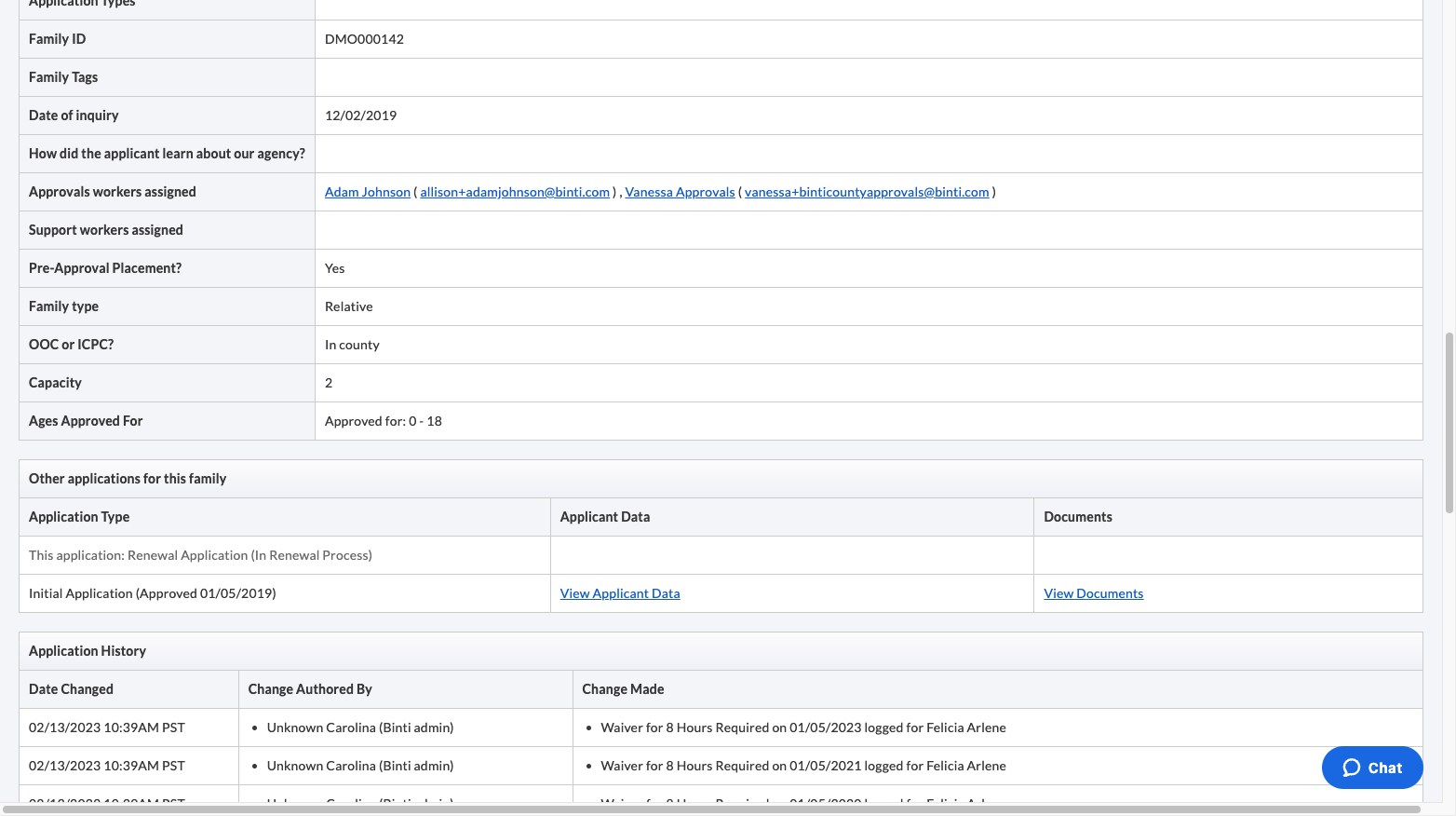Click the allison+adamjohnson@binti.com email link

[x=515, y=192]
